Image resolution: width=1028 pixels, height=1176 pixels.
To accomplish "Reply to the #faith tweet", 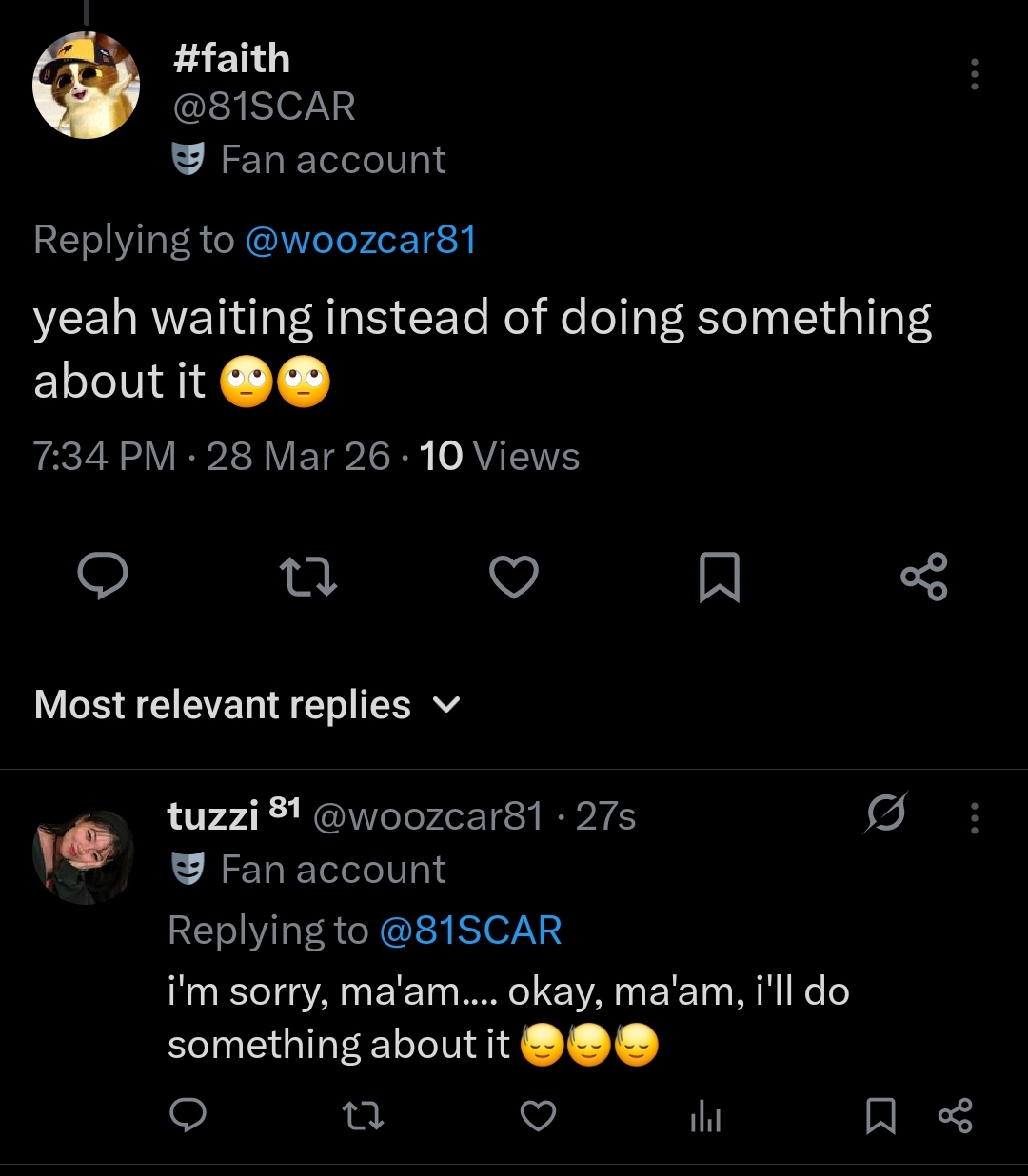I will 103,576.
